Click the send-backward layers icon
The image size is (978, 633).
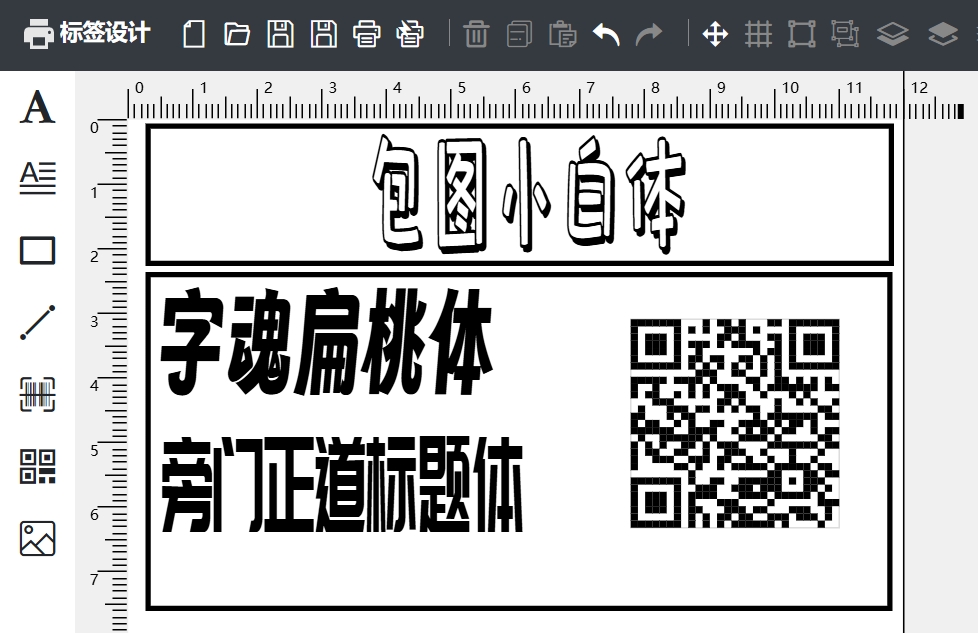click(941, 33)
